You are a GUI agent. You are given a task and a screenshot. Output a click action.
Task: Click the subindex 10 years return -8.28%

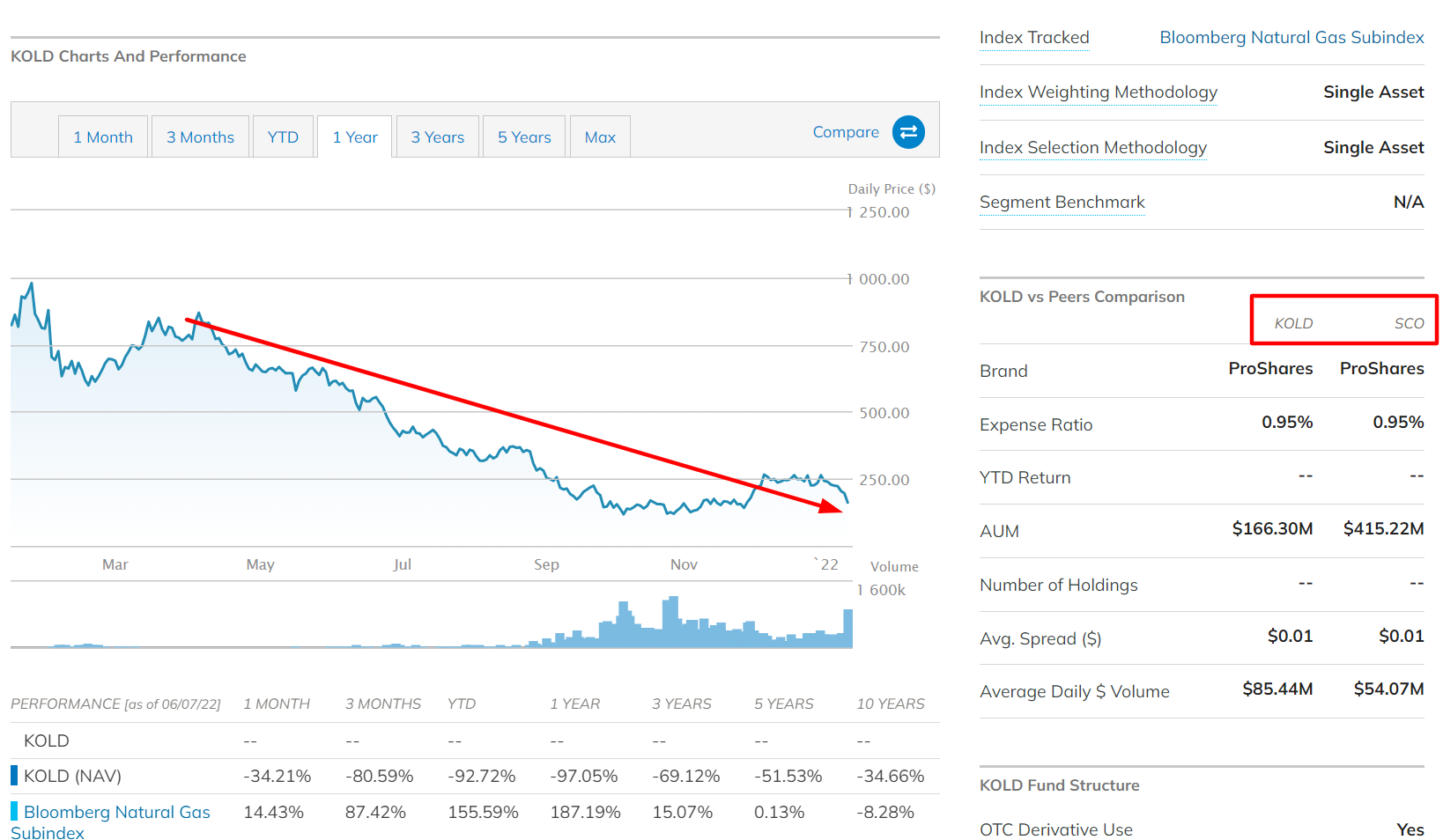point(885,812)
